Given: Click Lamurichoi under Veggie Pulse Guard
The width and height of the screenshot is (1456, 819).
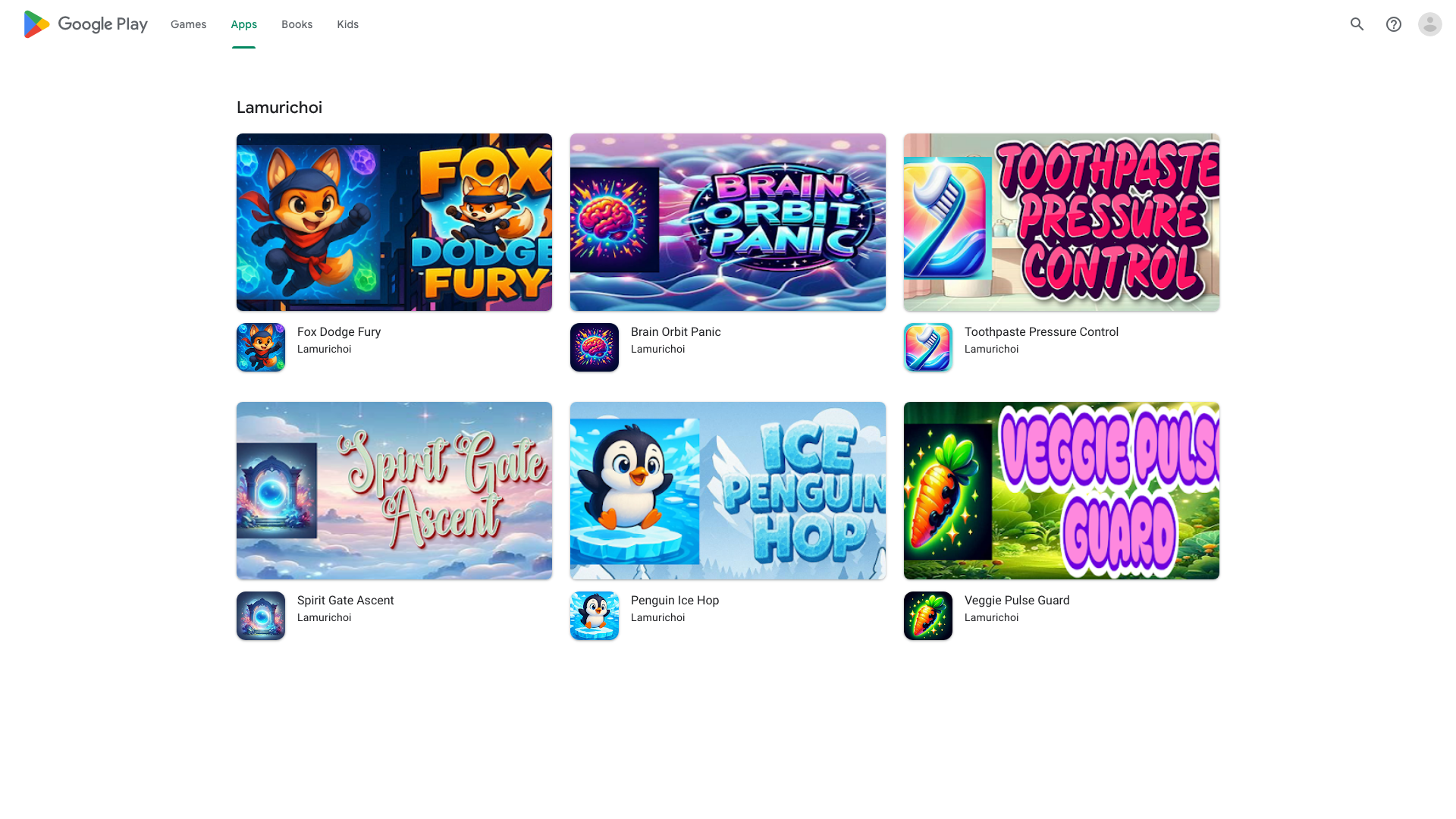Looking at the screenshot, I should click(x=992, y=618).
